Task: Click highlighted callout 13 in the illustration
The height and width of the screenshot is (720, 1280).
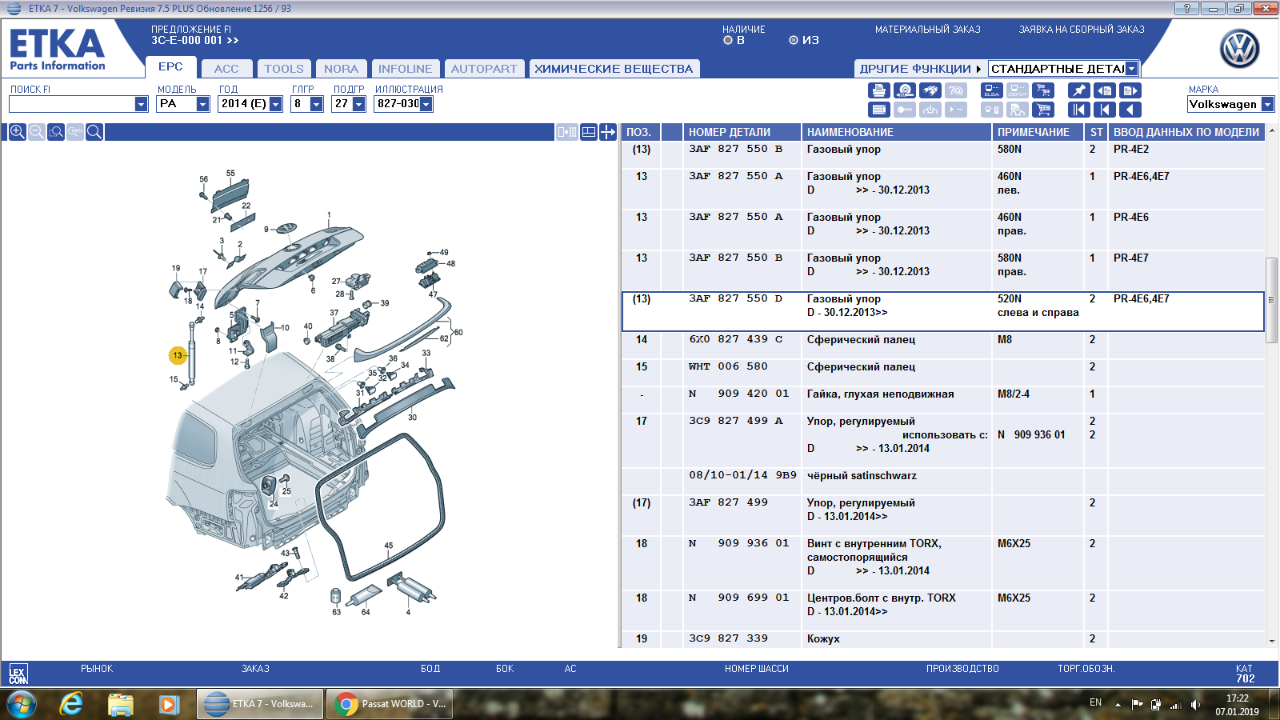Action: point(178,356)
